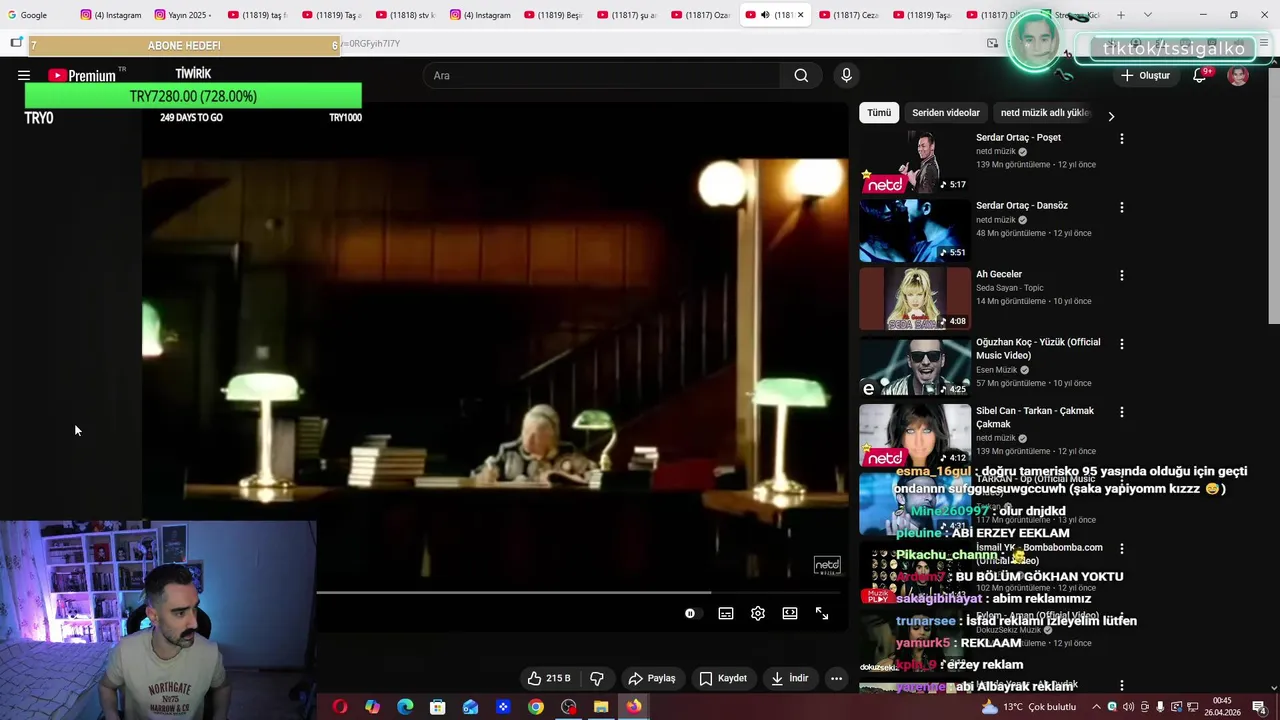Open the Oluştur create menu

pyautogui.click(x=1145, y=76)
